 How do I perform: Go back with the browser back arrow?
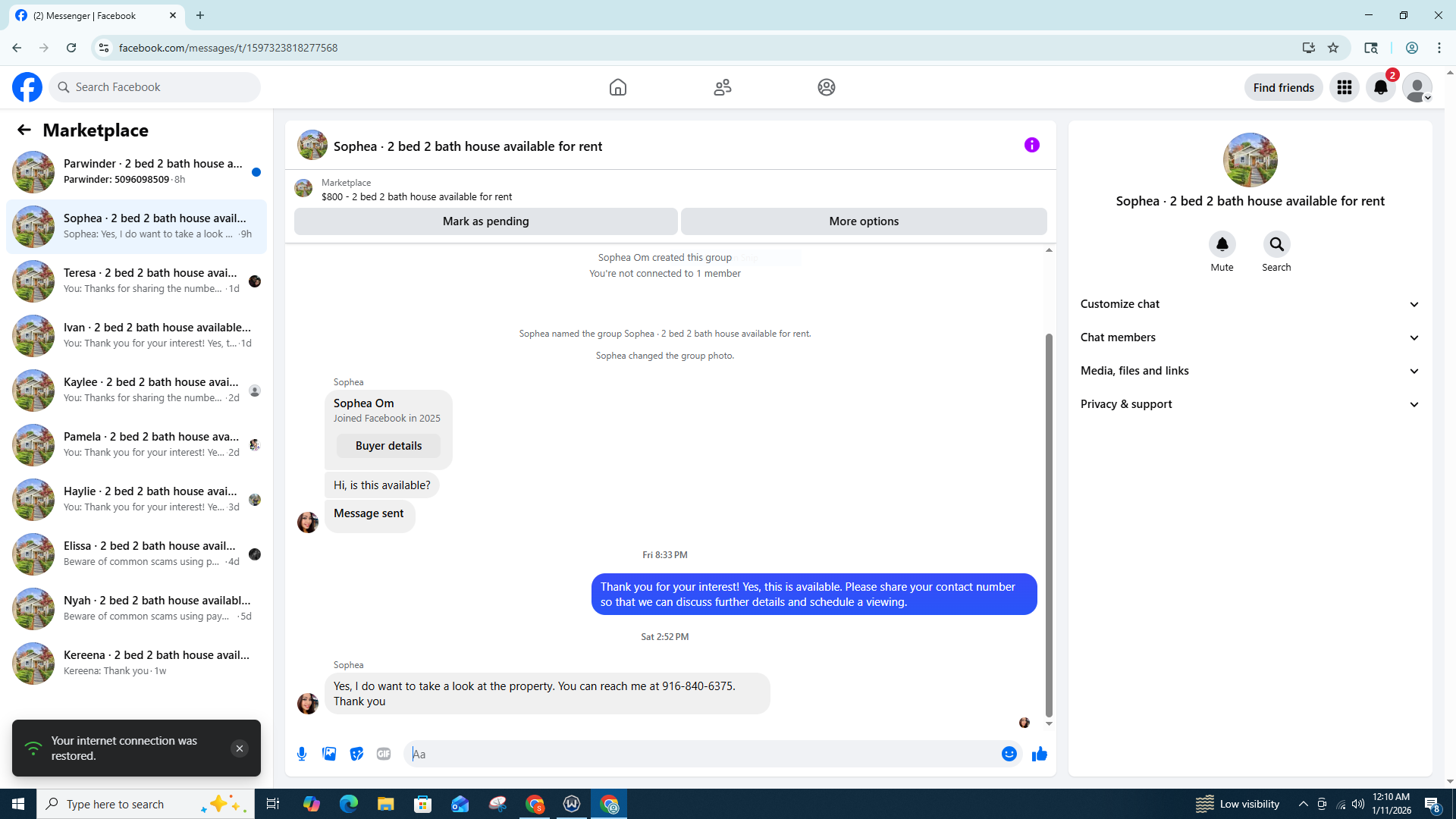17,48
